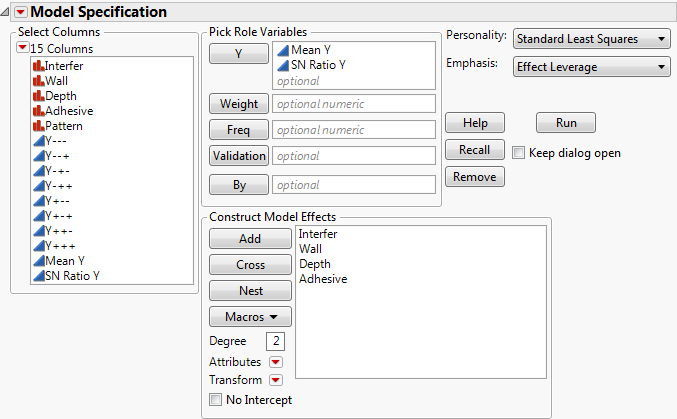Viewport: 677px width, 419px height.
Task: Select Depth in the model effects list
Action: click(x=315, y=264)
